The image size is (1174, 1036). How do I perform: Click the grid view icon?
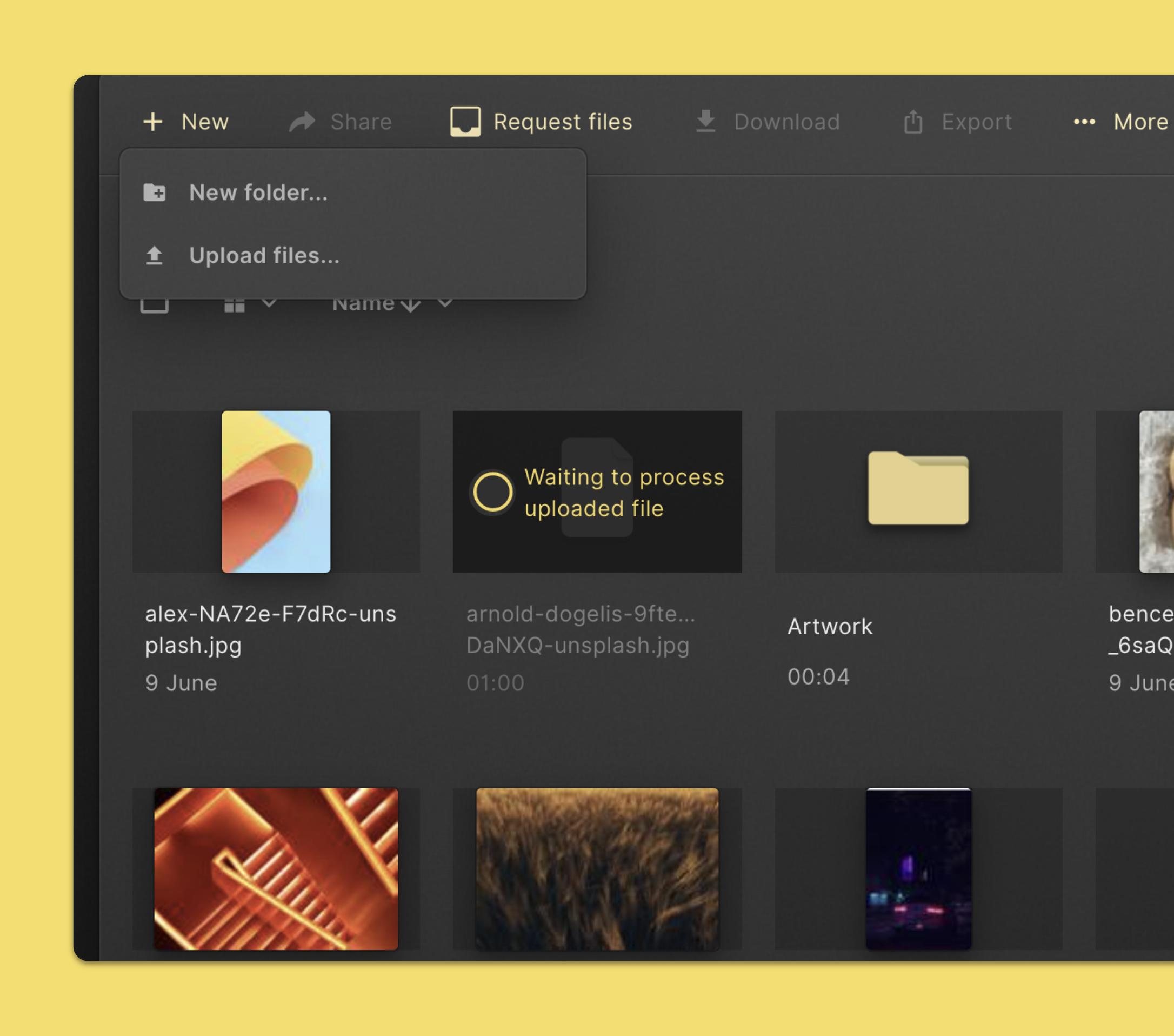[235, 304]
